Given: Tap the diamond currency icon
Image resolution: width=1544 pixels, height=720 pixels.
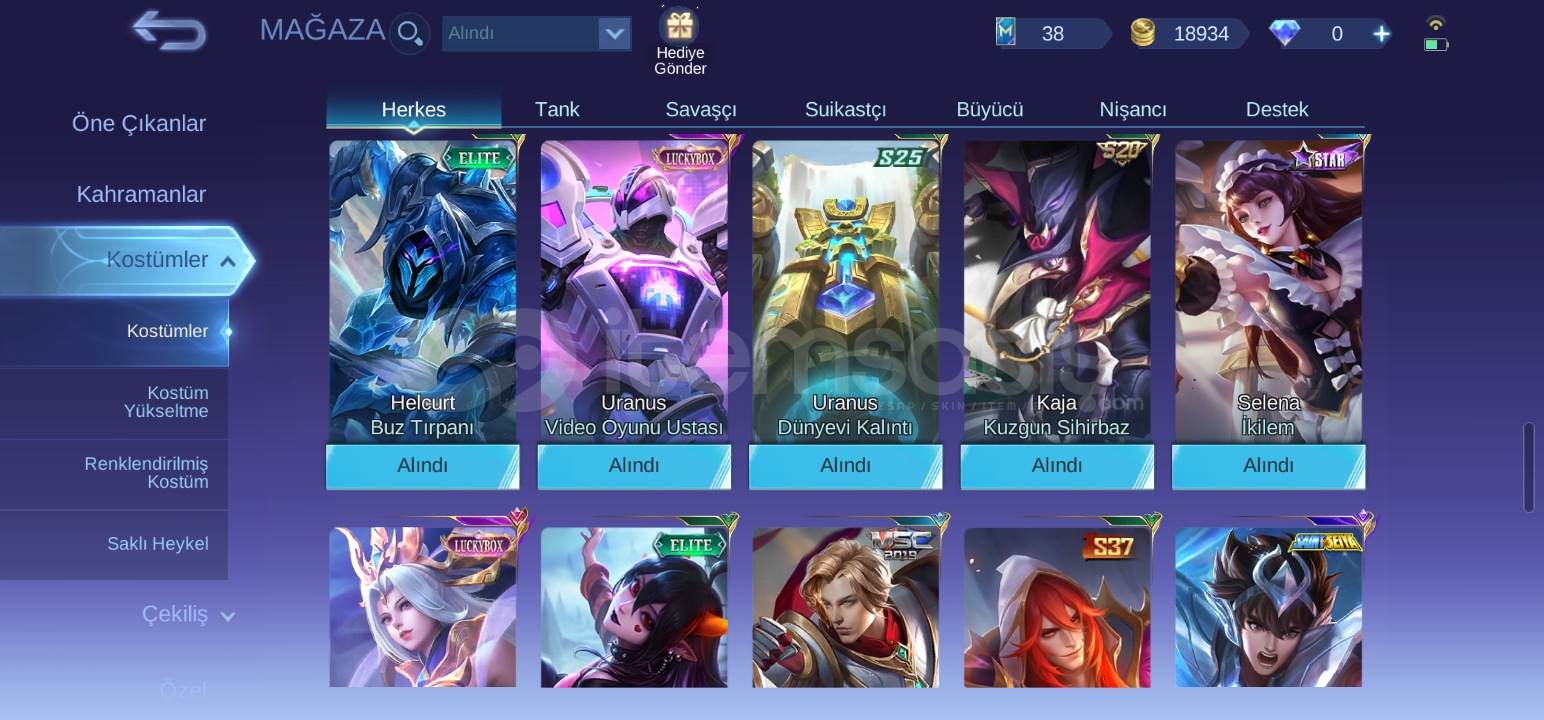Looking at the screenshot, I should coord(1285,33).
